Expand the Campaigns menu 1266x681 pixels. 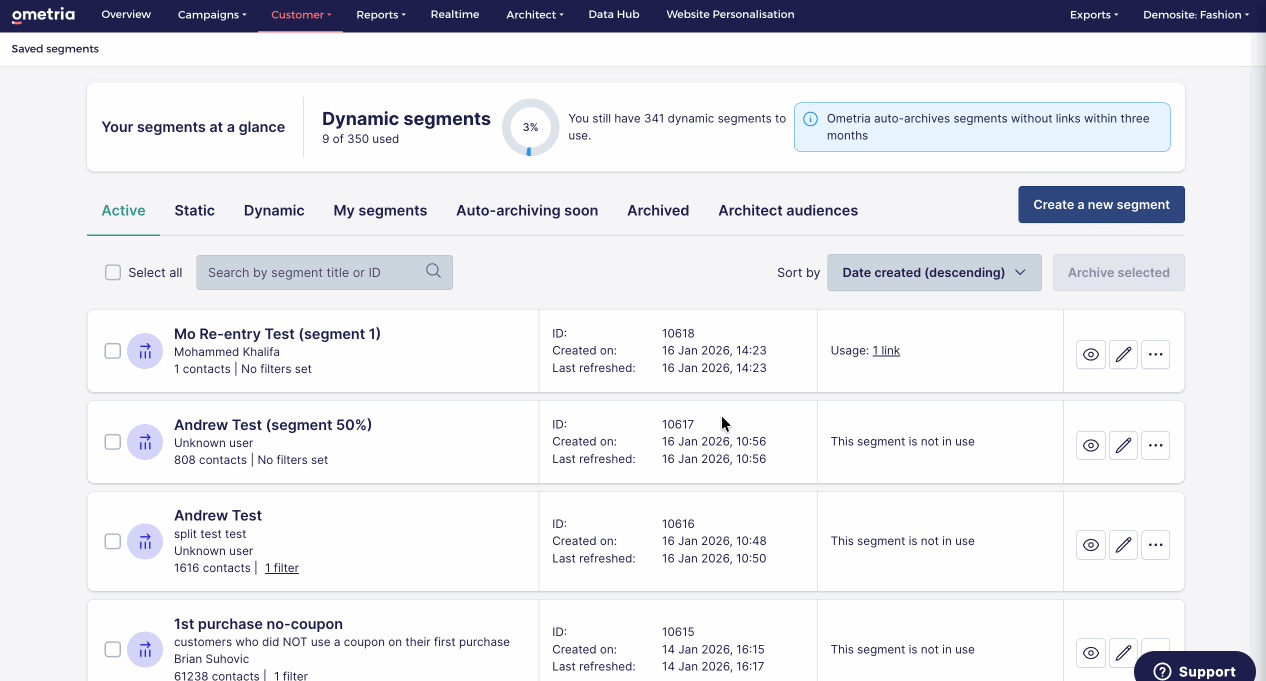click(212, 15)
